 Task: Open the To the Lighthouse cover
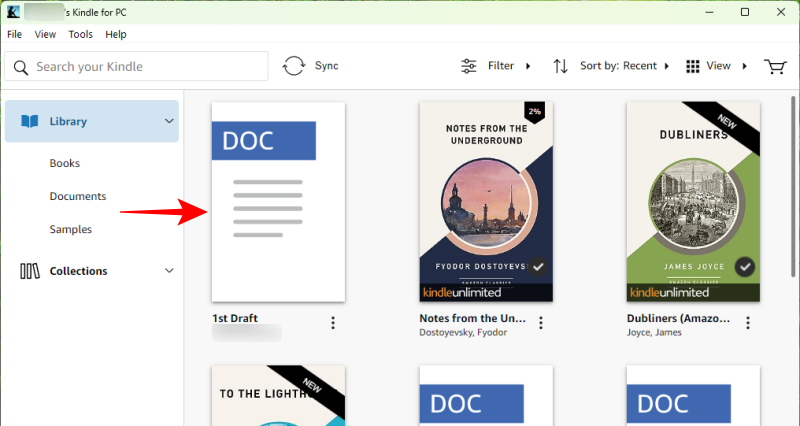(279, 395)
